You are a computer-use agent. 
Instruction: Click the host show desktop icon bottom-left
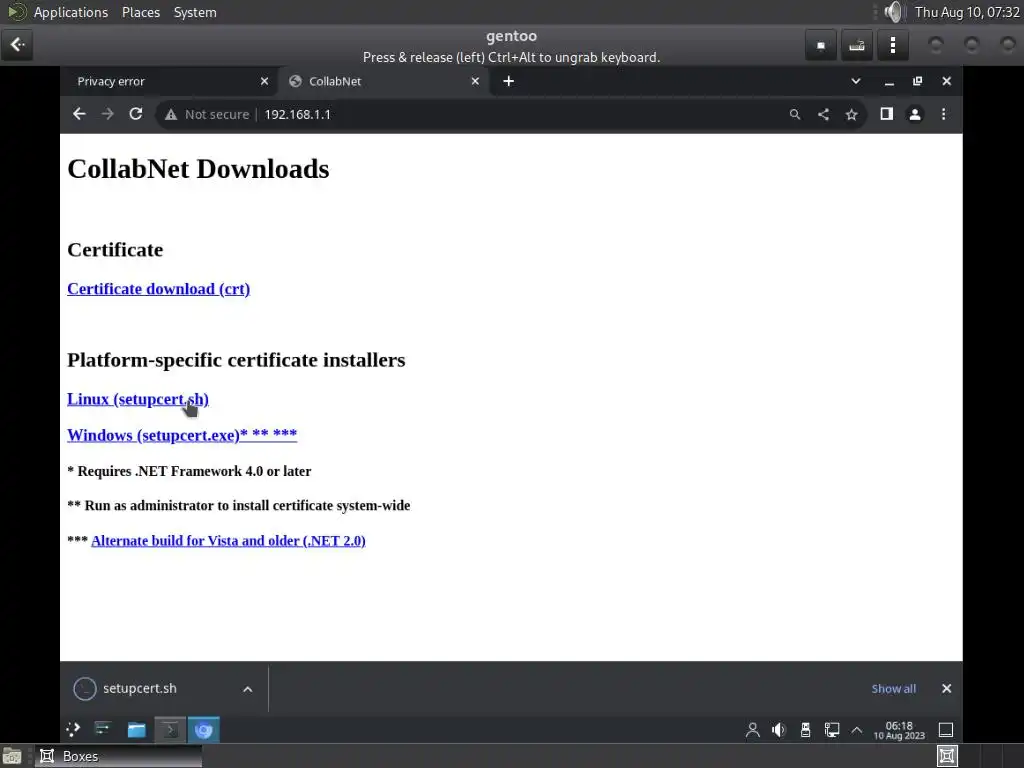11,756
